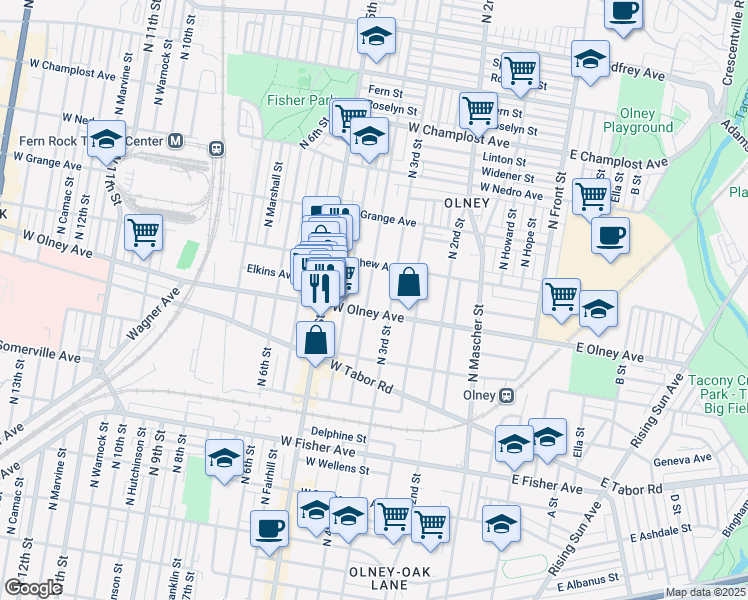Viewport: 748px width, 600px height.
Task: Open the Olney station transit icon
Action: 507,395
